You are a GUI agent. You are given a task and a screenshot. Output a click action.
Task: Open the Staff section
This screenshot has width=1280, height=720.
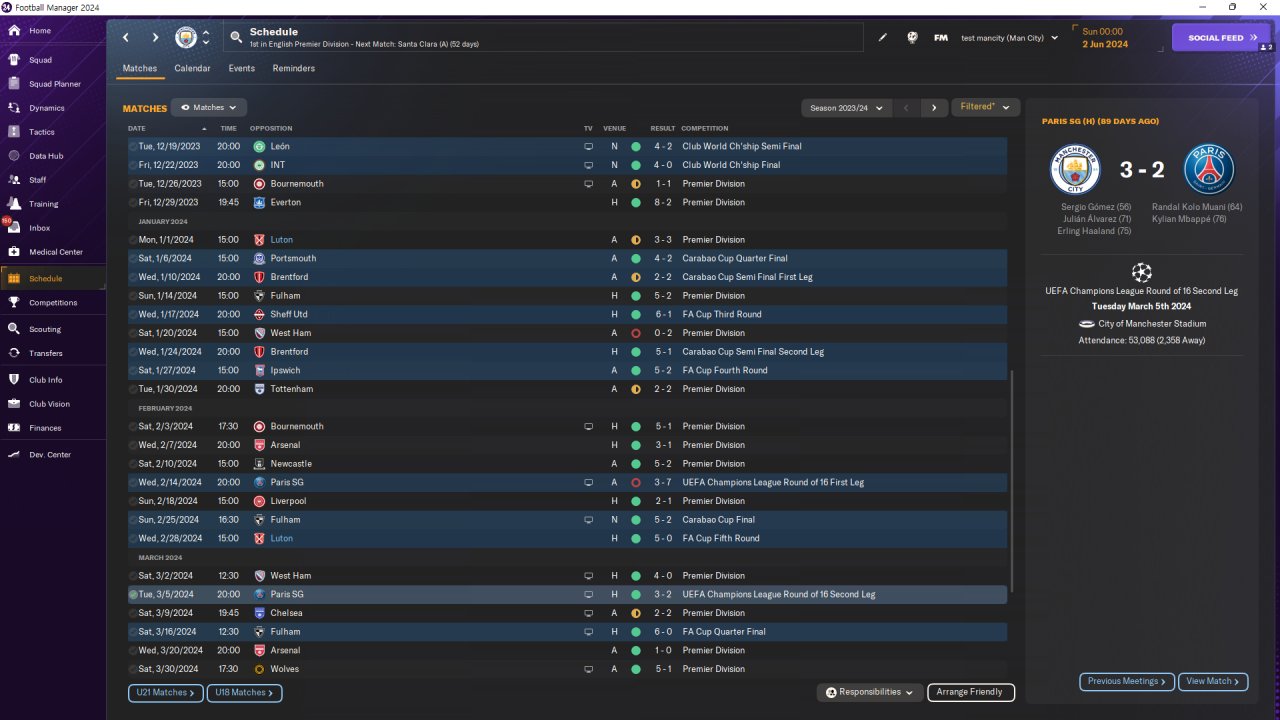point(37,180)
